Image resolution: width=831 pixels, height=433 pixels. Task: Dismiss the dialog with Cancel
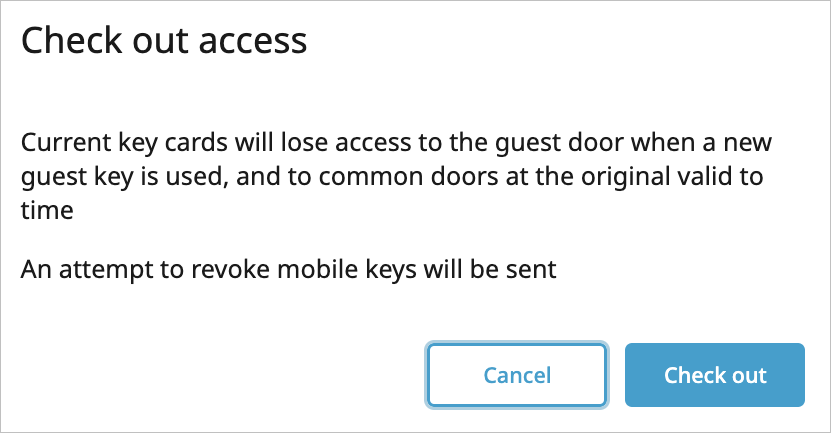click(x=516, y=376)
